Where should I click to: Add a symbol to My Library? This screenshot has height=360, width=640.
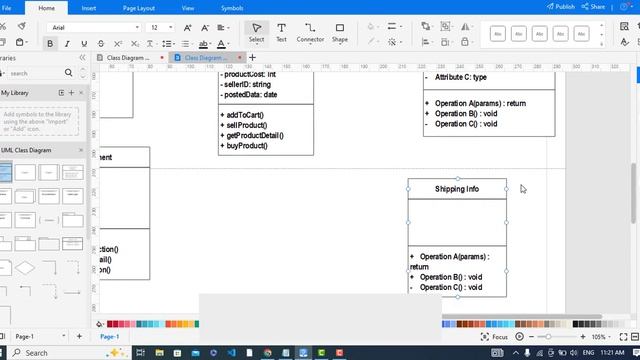(71, 93)
